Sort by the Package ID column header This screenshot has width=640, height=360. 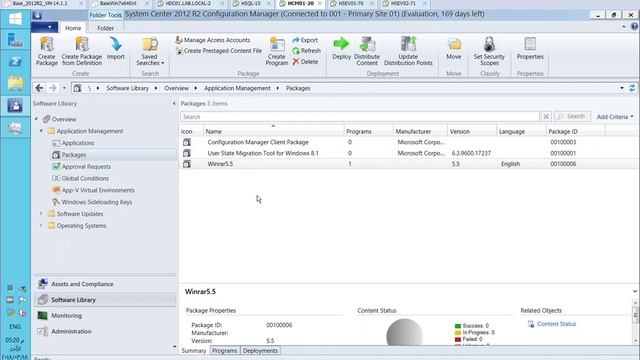point(575,131)
